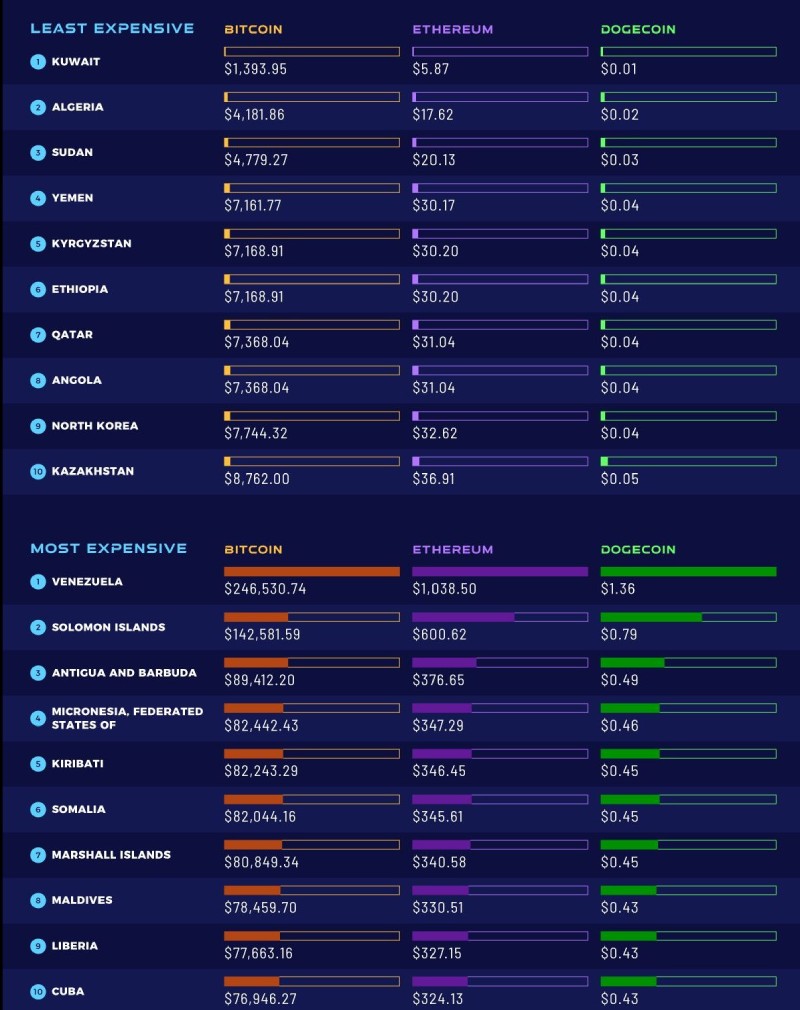Screen dimensions: 800x1010
Task: Click the number 1 badge beside Kuwait
Action: (x=38, y=62)
